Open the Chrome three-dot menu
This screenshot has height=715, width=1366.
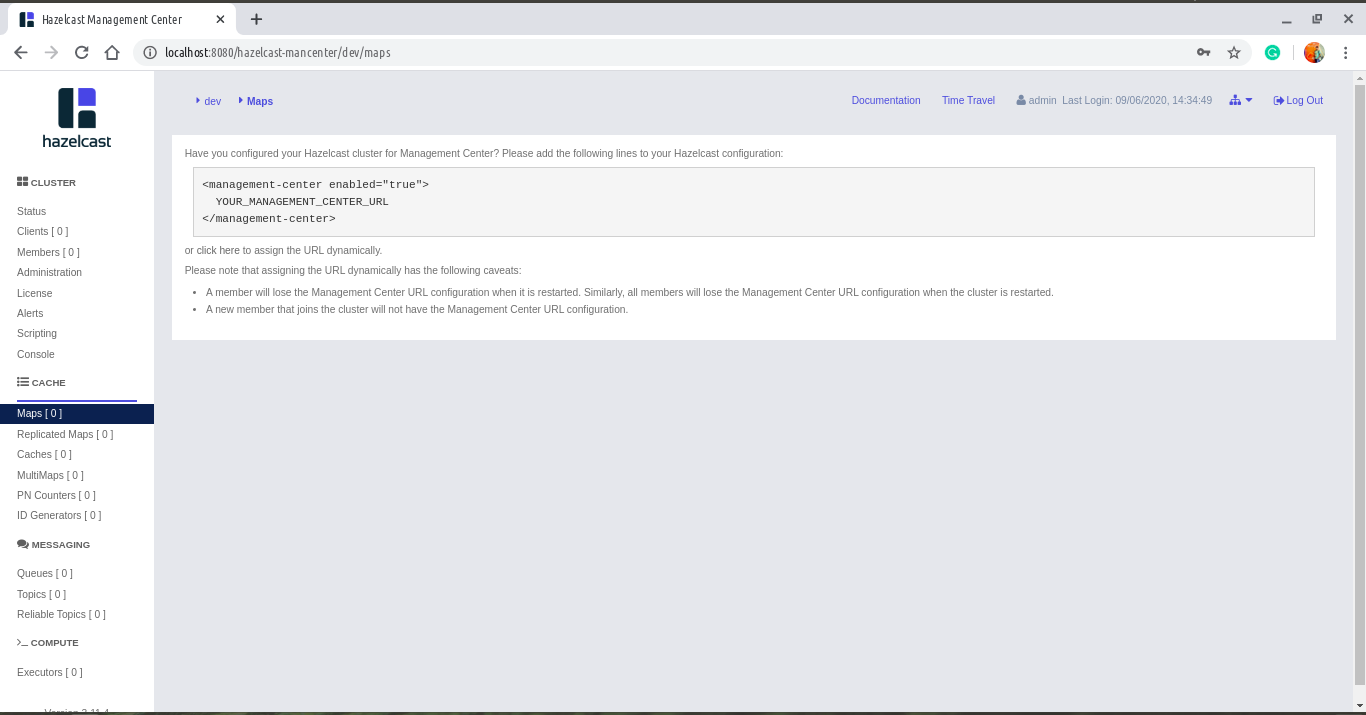tap(1345, 52)
